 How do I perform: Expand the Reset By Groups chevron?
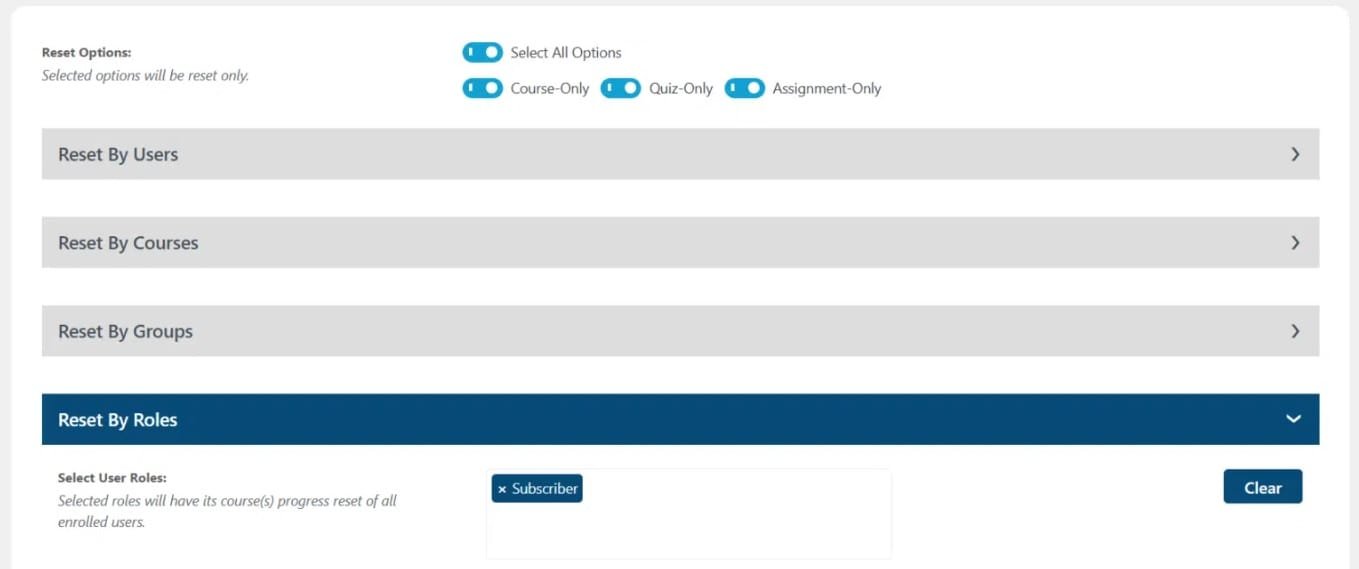(1295, 331)
